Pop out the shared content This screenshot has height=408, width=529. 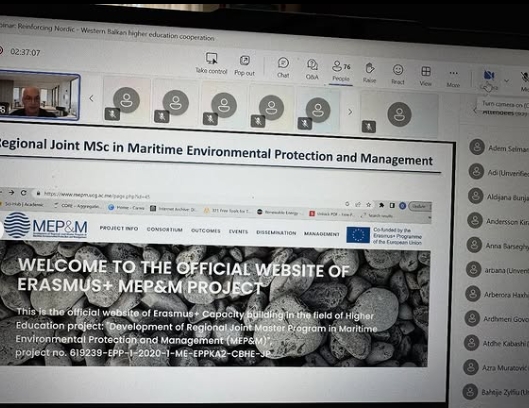245,65
